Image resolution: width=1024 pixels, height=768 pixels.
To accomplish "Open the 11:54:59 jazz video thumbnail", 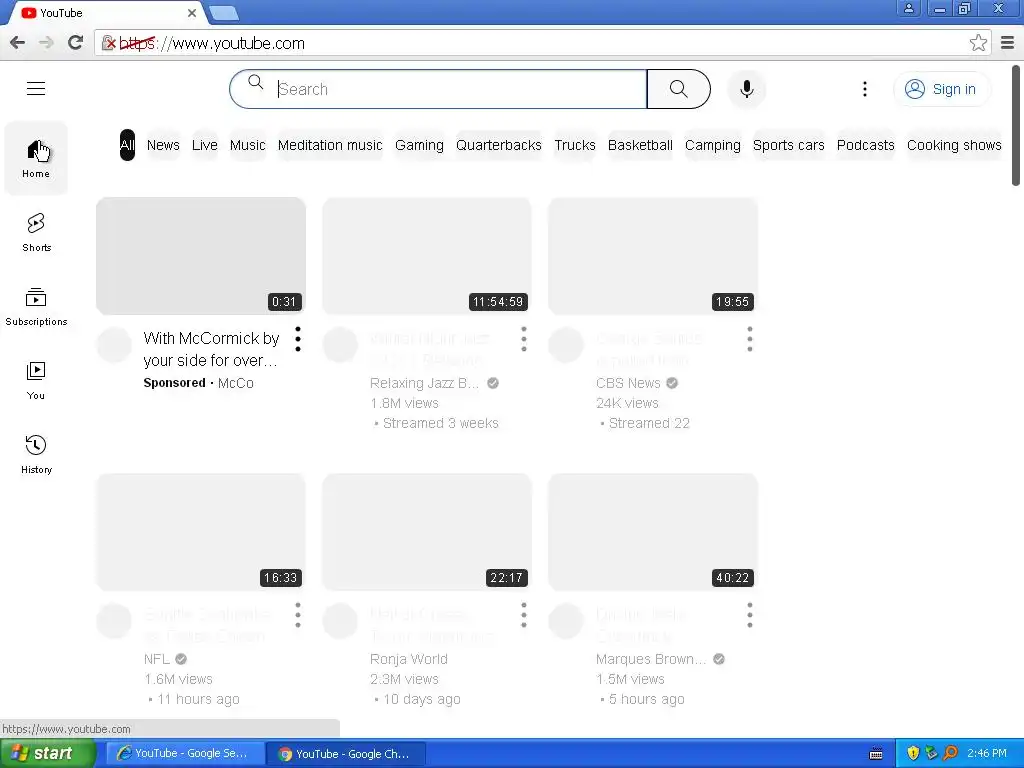I will (427, 256).
